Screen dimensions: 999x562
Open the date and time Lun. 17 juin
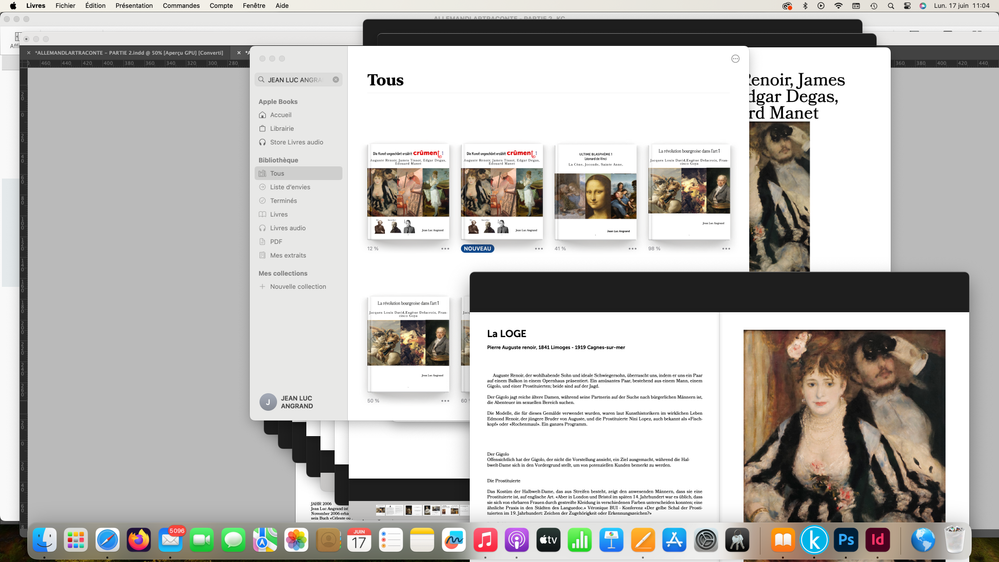tap(962, 6)
